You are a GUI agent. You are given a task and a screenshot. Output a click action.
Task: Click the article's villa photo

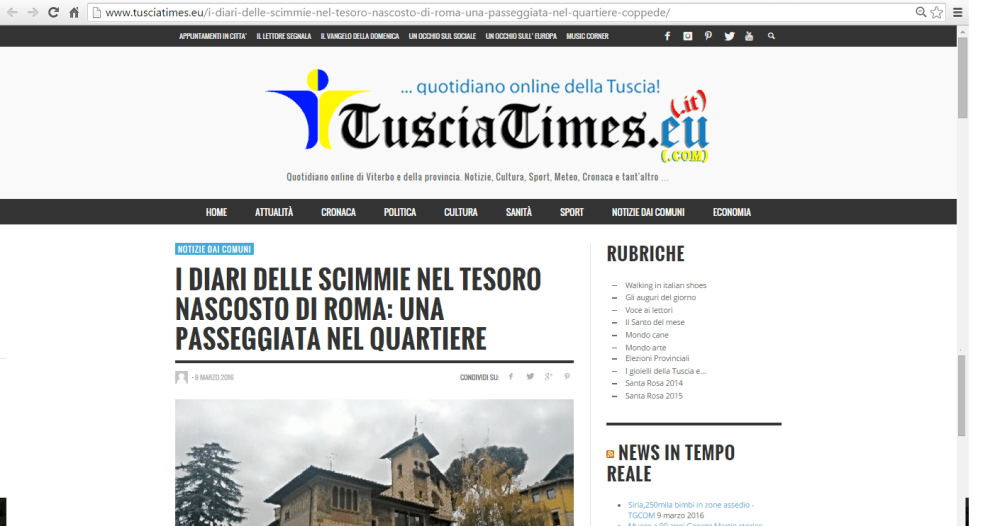click(x=374, y=463)
